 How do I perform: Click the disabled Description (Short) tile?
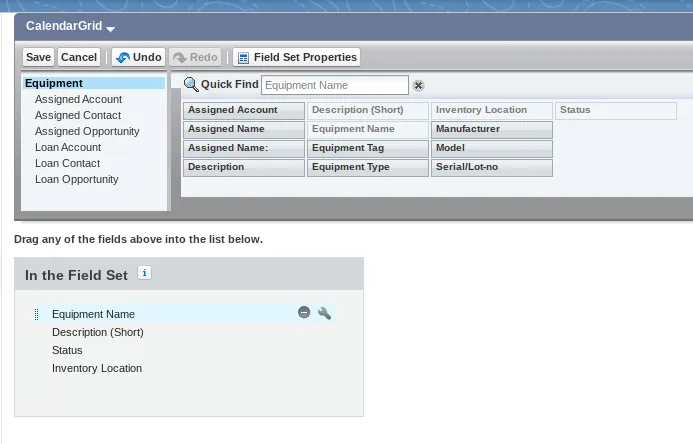coord(368,110)
